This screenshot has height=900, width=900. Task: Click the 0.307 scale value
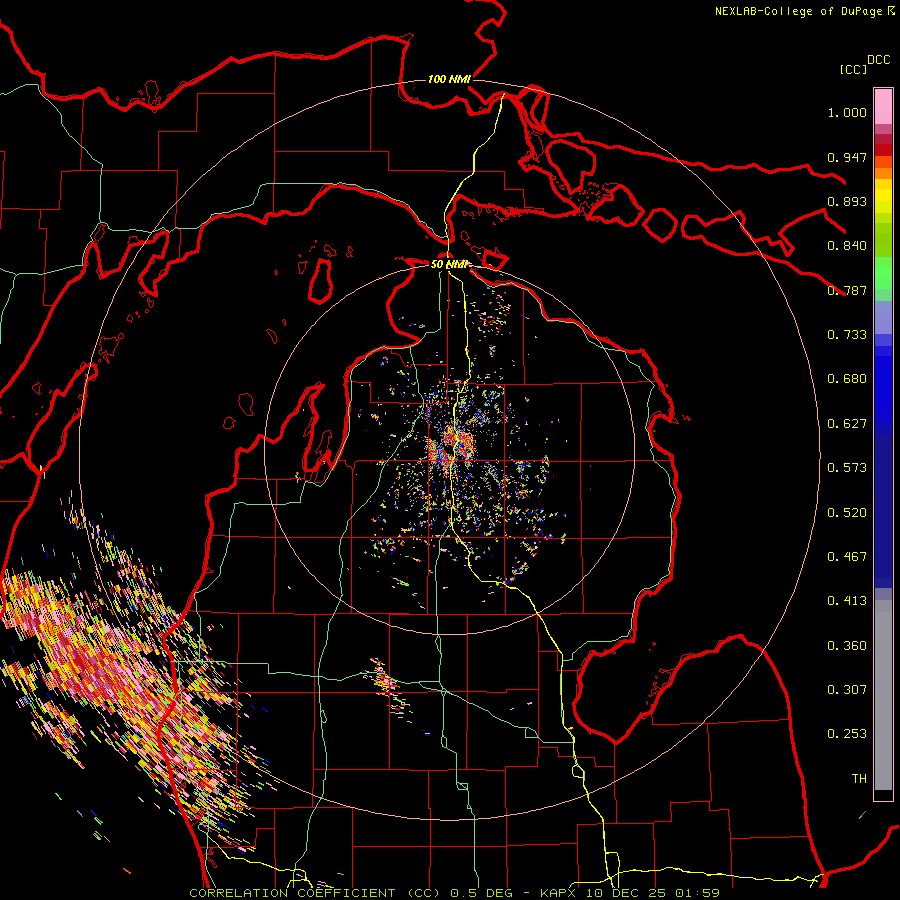[x=847, y=690]
